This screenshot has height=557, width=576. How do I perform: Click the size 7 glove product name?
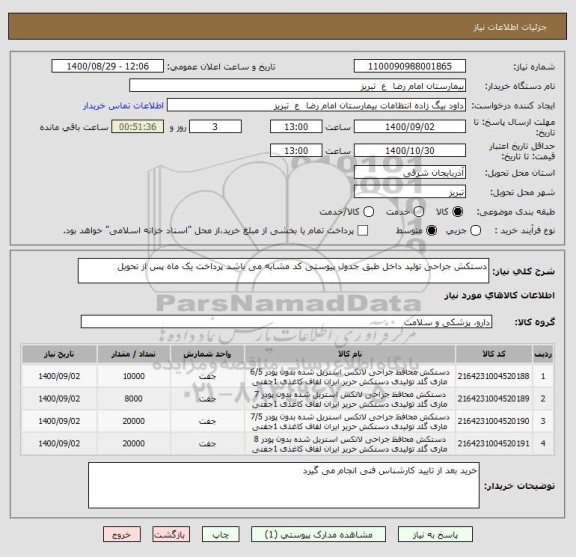tap(350, 399)
